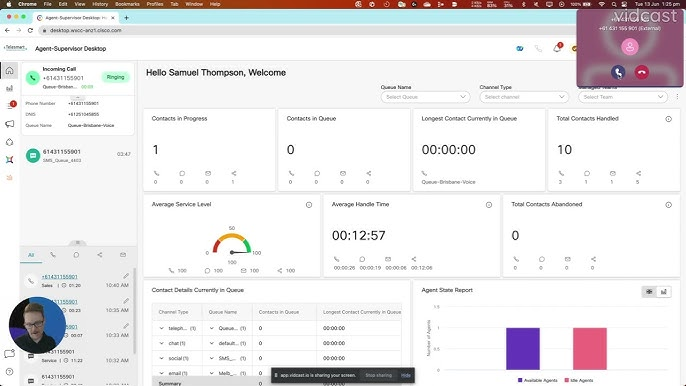Viewport: 686px width, 386px height.
Task: Open the Channel Type dropdown
Action: pos(524,97)
